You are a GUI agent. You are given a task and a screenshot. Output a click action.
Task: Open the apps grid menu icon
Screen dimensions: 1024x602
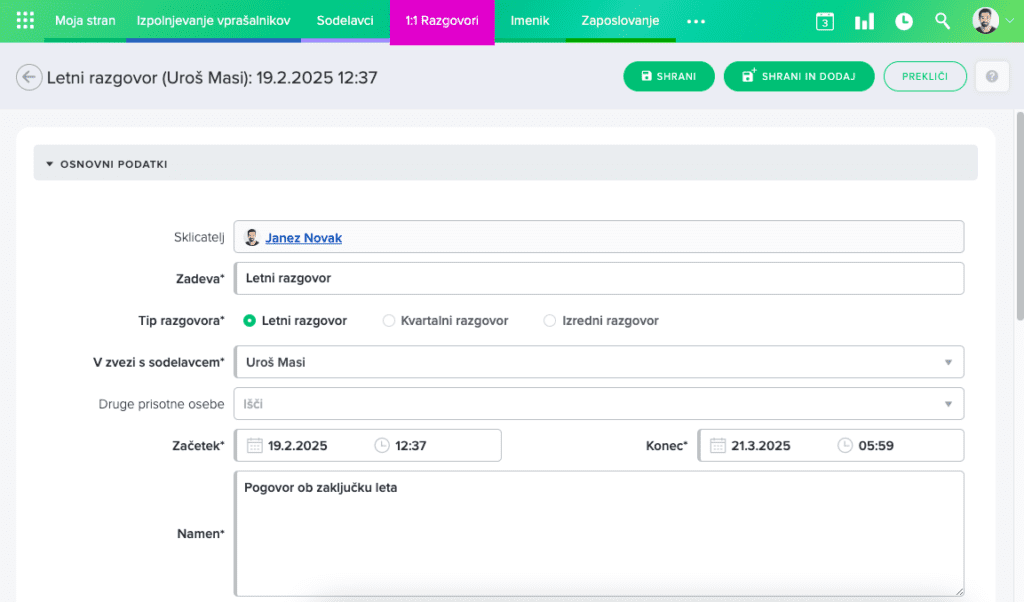pyautogui.click(x=26, y=21)
